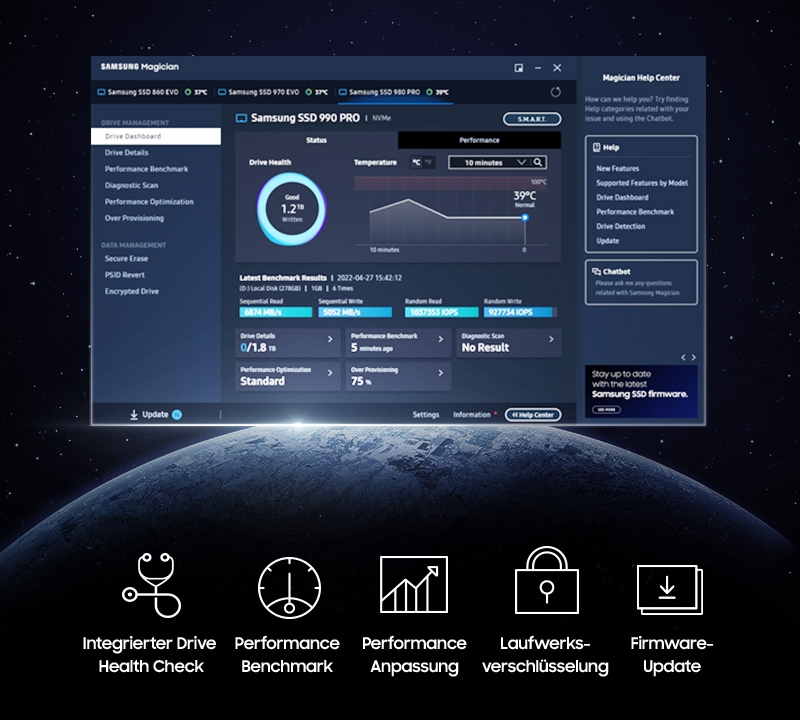Expand the Over Provisioning card arrow

(441, 373)
